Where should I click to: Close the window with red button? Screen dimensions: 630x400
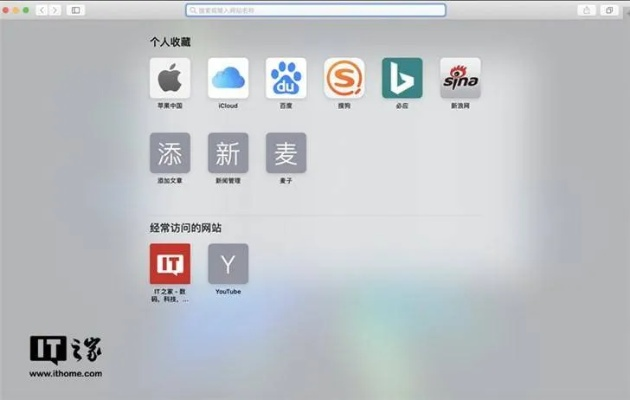coord(6,10)
